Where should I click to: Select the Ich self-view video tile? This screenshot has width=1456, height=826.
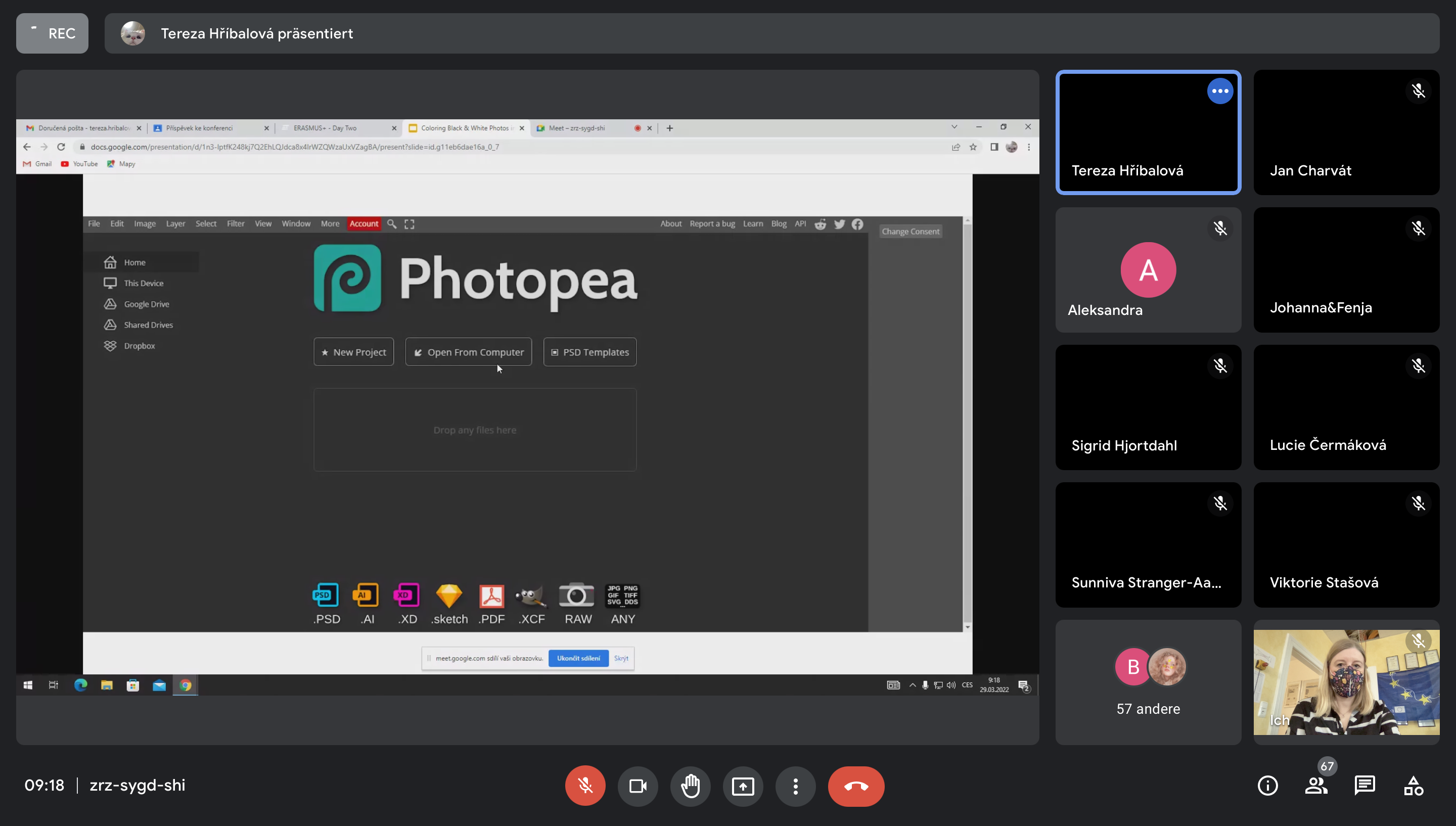[x=1346, y=682]
